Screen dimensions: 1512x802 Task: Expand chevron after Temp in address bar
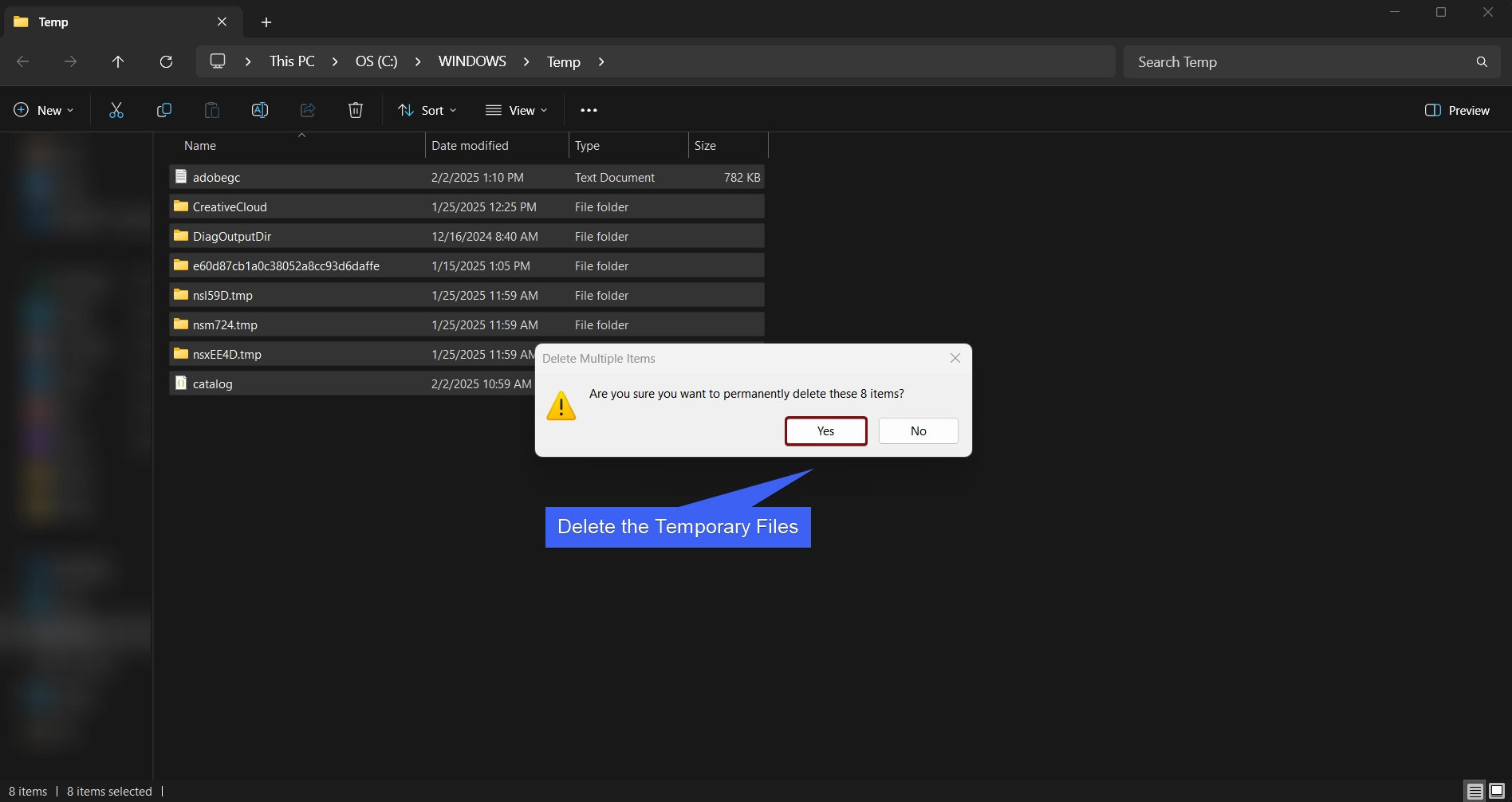(x=601, y=61)
